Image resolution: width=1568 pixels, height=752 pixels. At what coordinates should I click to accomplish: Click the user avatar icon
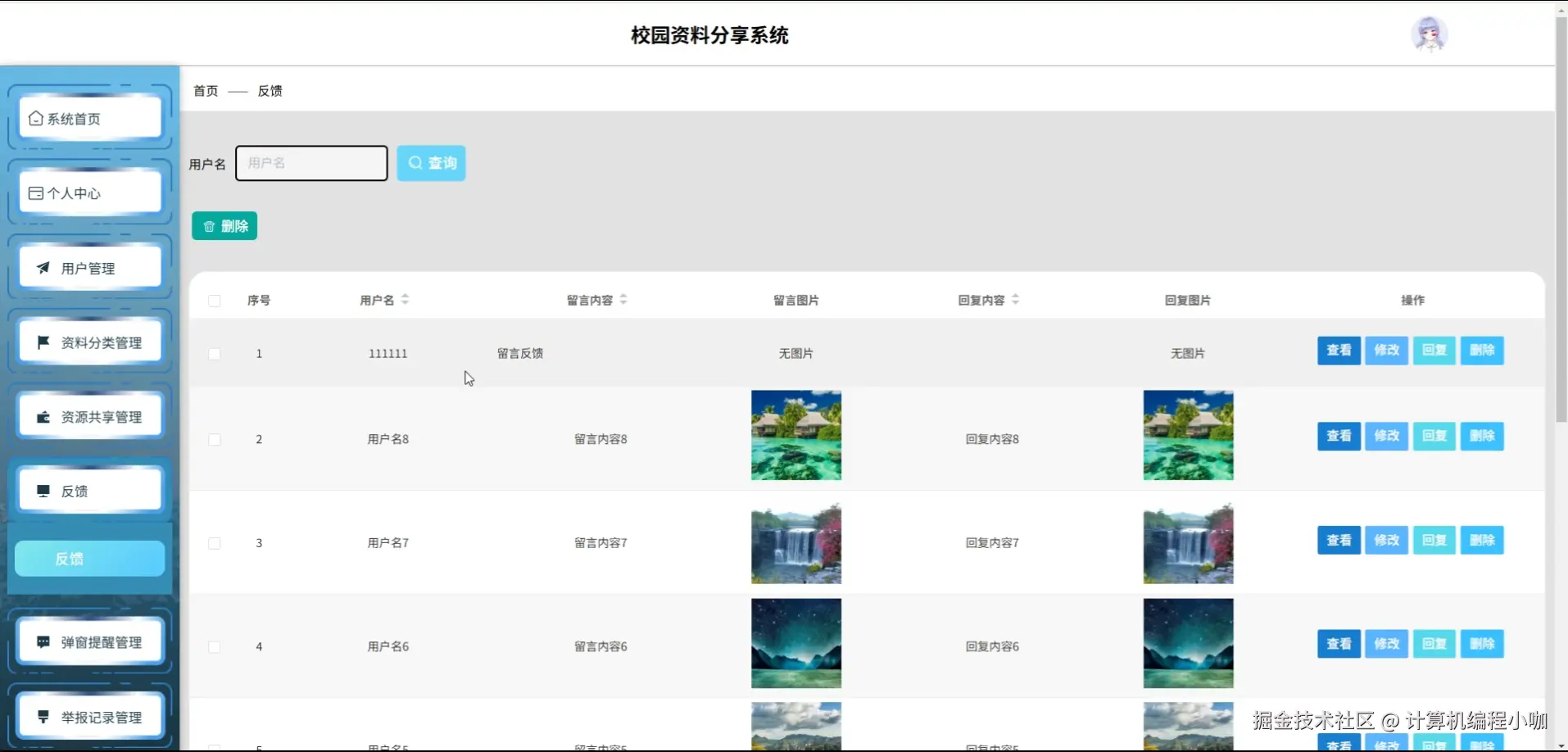point(1429,34)
